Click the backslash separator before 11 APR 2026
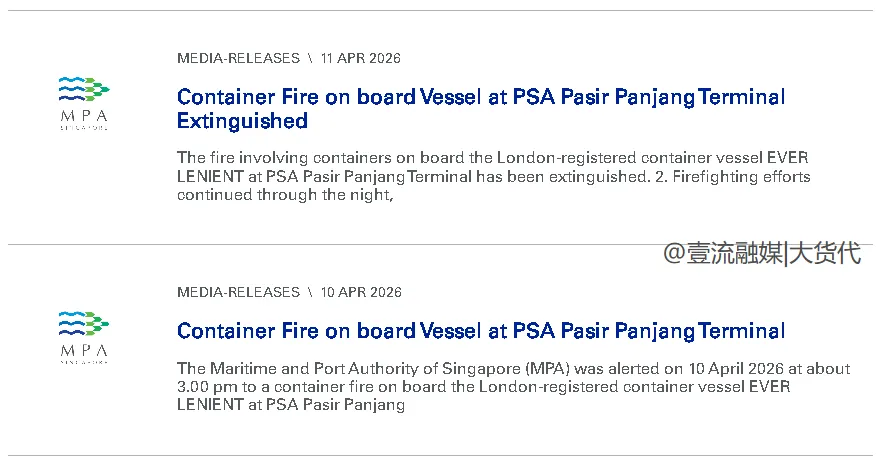The height and width of the screenshot is (465, 881). [x=310, y=58]
